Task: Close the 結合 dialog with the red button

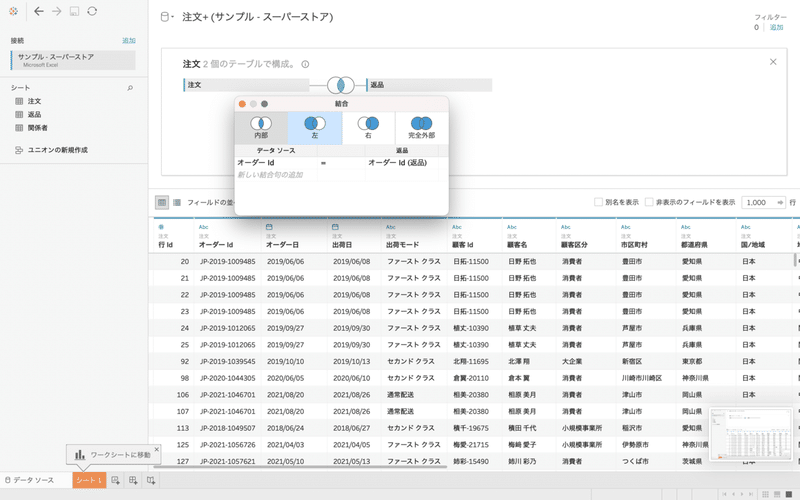Action: 242,104
